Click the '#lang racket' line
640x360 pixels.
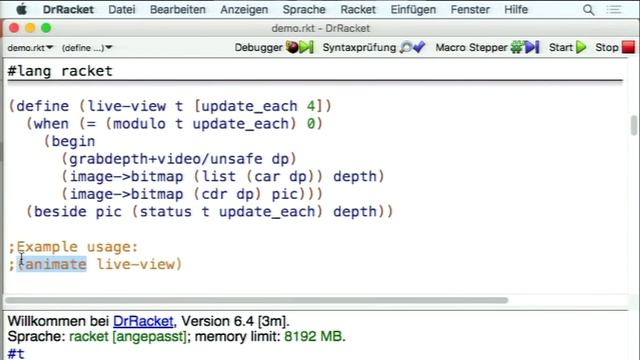(x=60, y=71)
